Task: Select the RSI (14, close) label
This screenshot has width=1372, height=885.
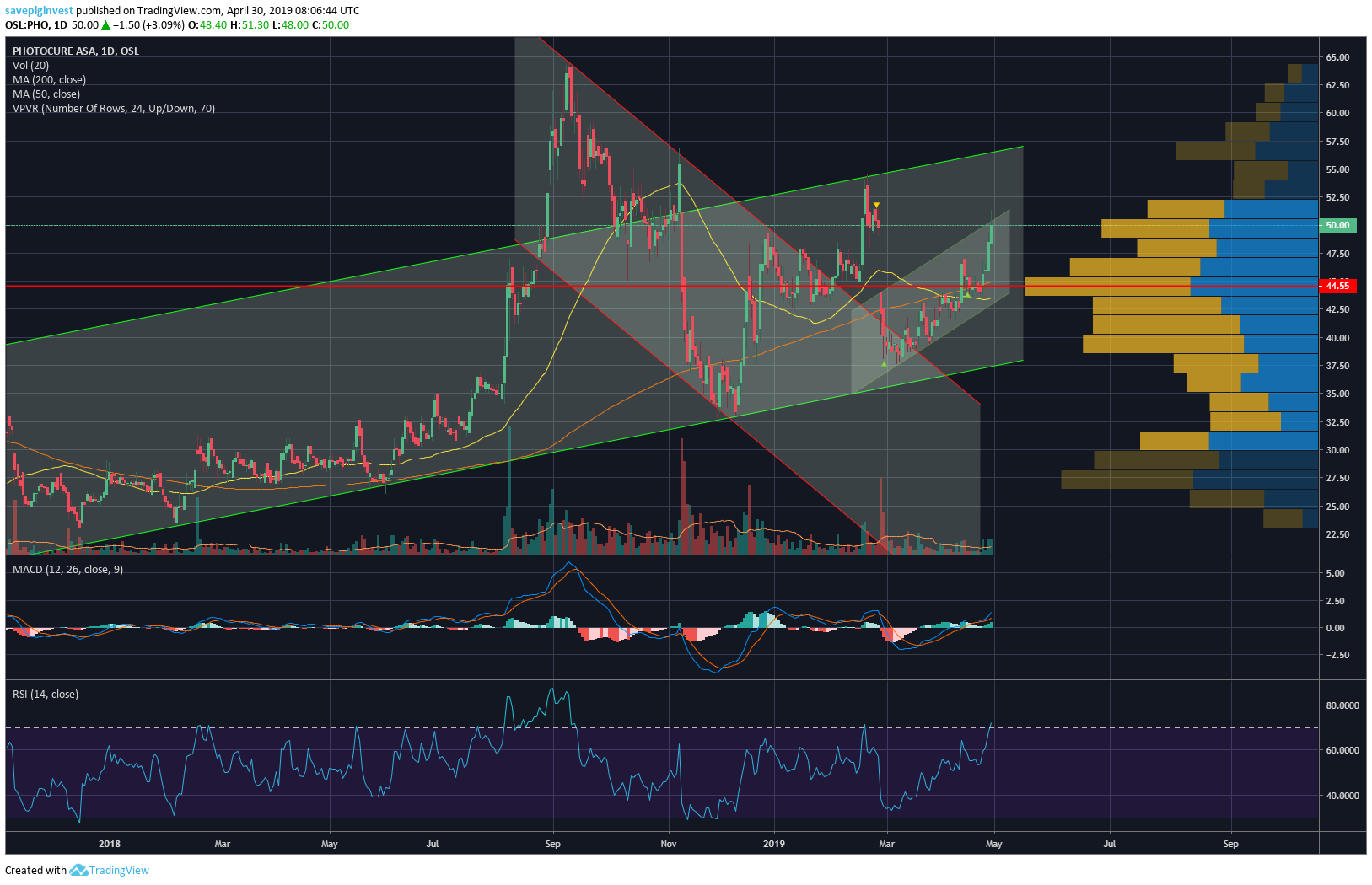Action: tap(46, 694)
